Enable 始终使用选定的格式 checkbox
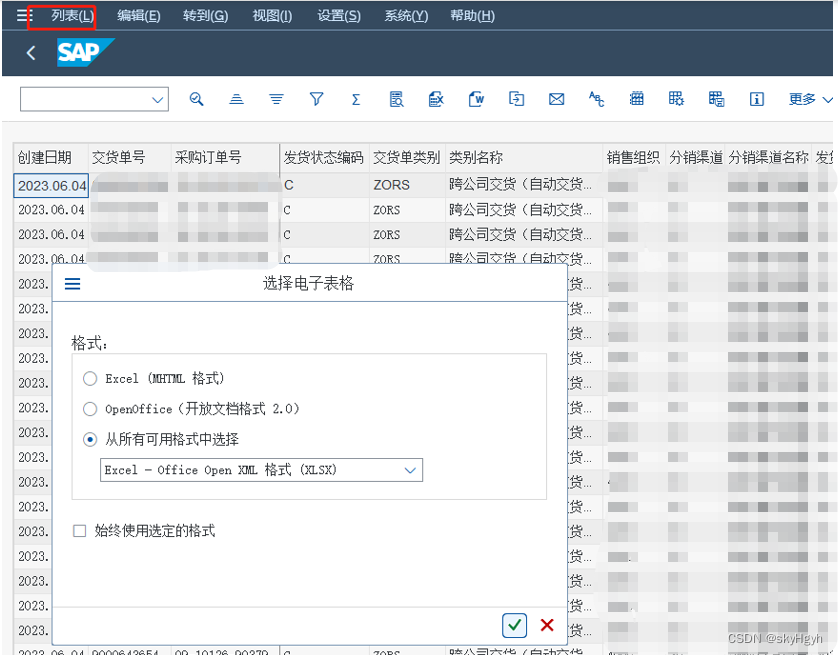 [x=77, y=530]
